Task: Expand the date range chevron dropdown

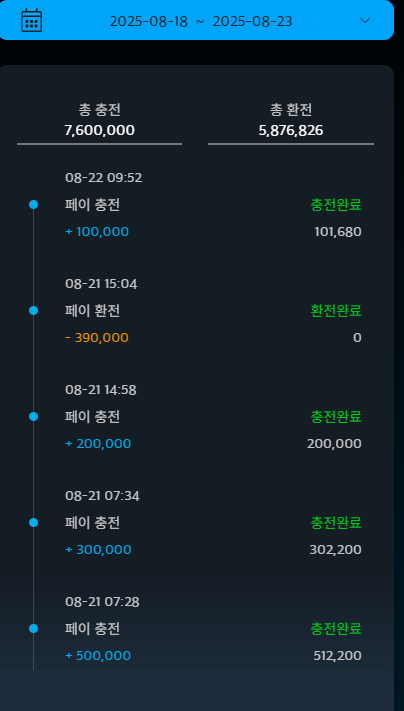Action: 365,20
